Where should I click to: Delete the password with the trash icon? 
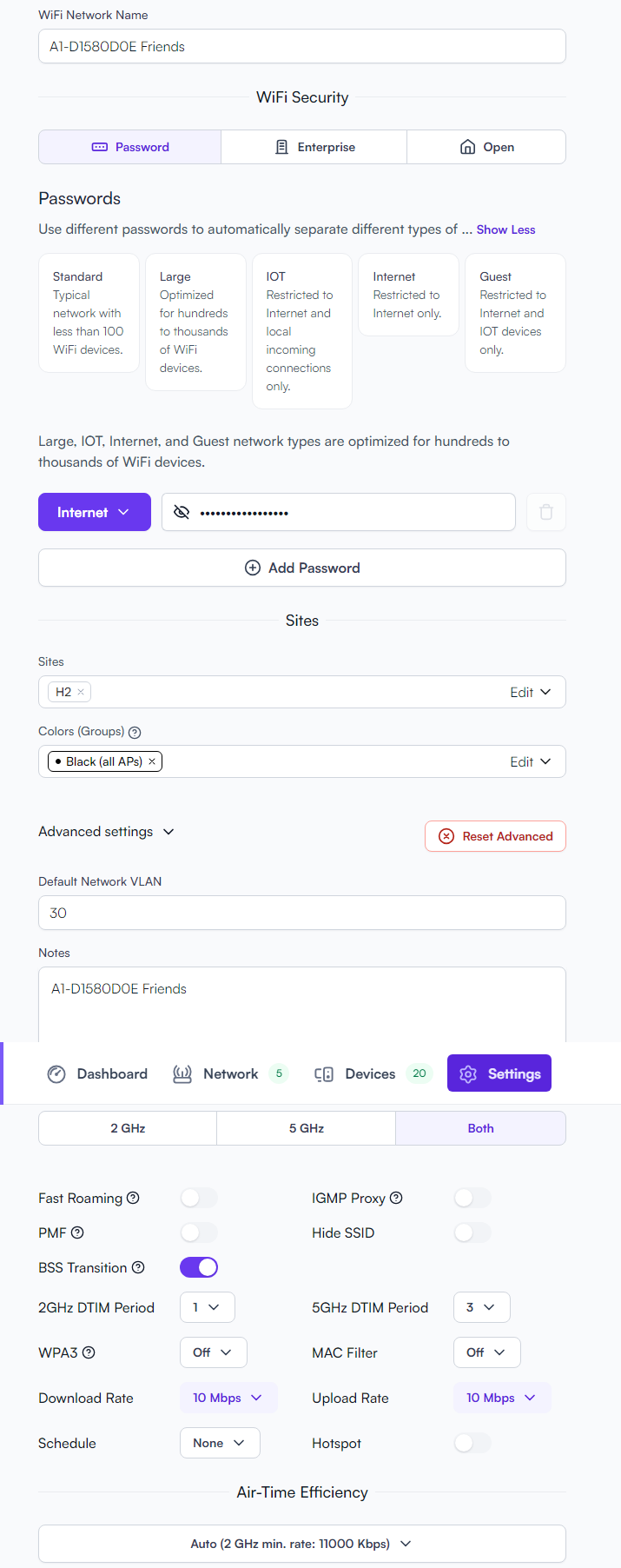(546, 512)
